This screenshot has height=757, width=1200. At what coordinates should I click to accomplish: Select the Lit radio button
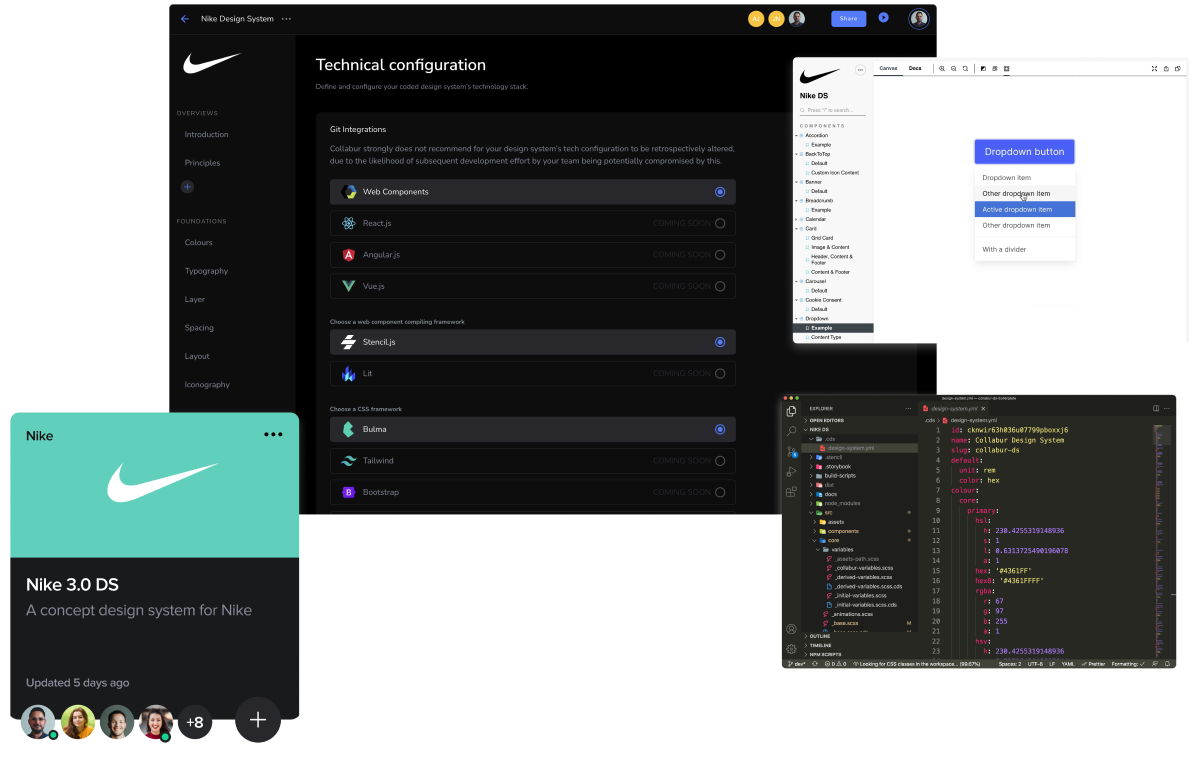coord(720,374)
